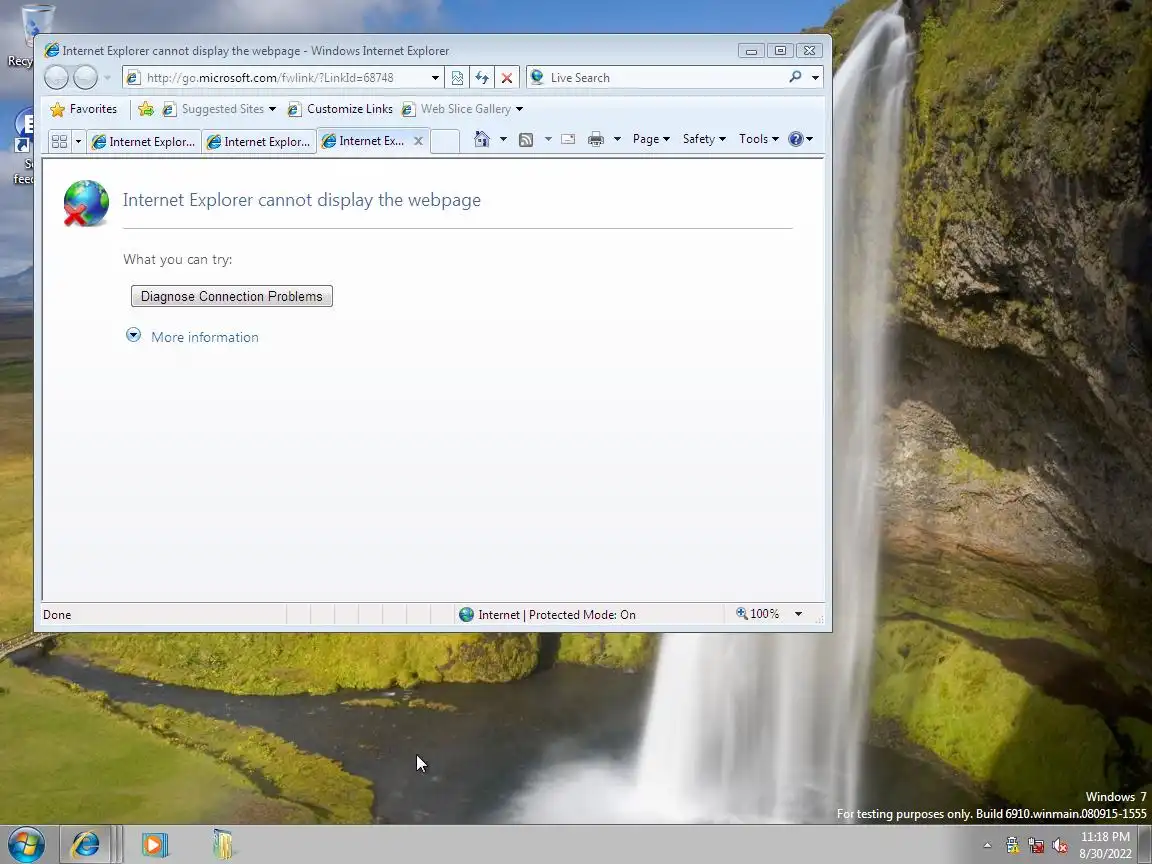Image resolution: width=1152 pixels, height=864 pixels.
Task: Click the Home icon
Action: click(x=481, y=139)
